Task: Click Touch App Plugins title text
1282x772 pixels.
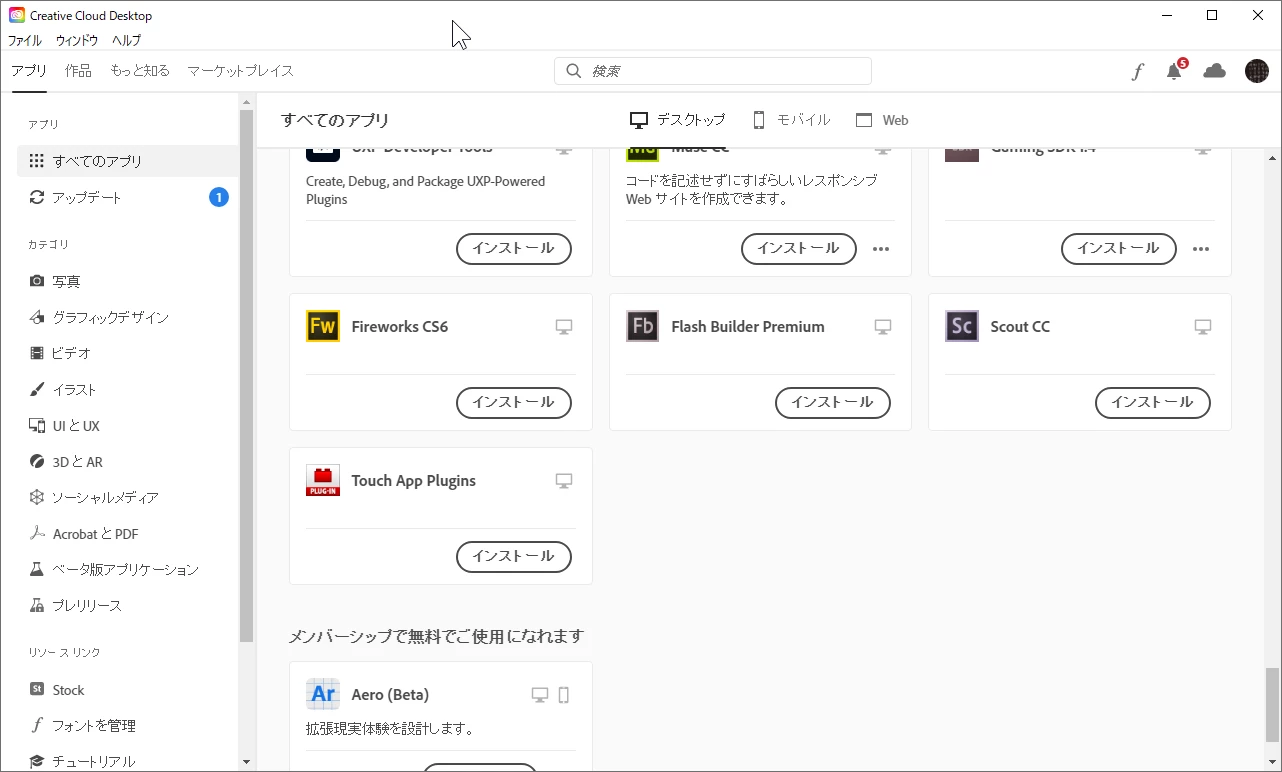Action: click(x=414, y=481)
